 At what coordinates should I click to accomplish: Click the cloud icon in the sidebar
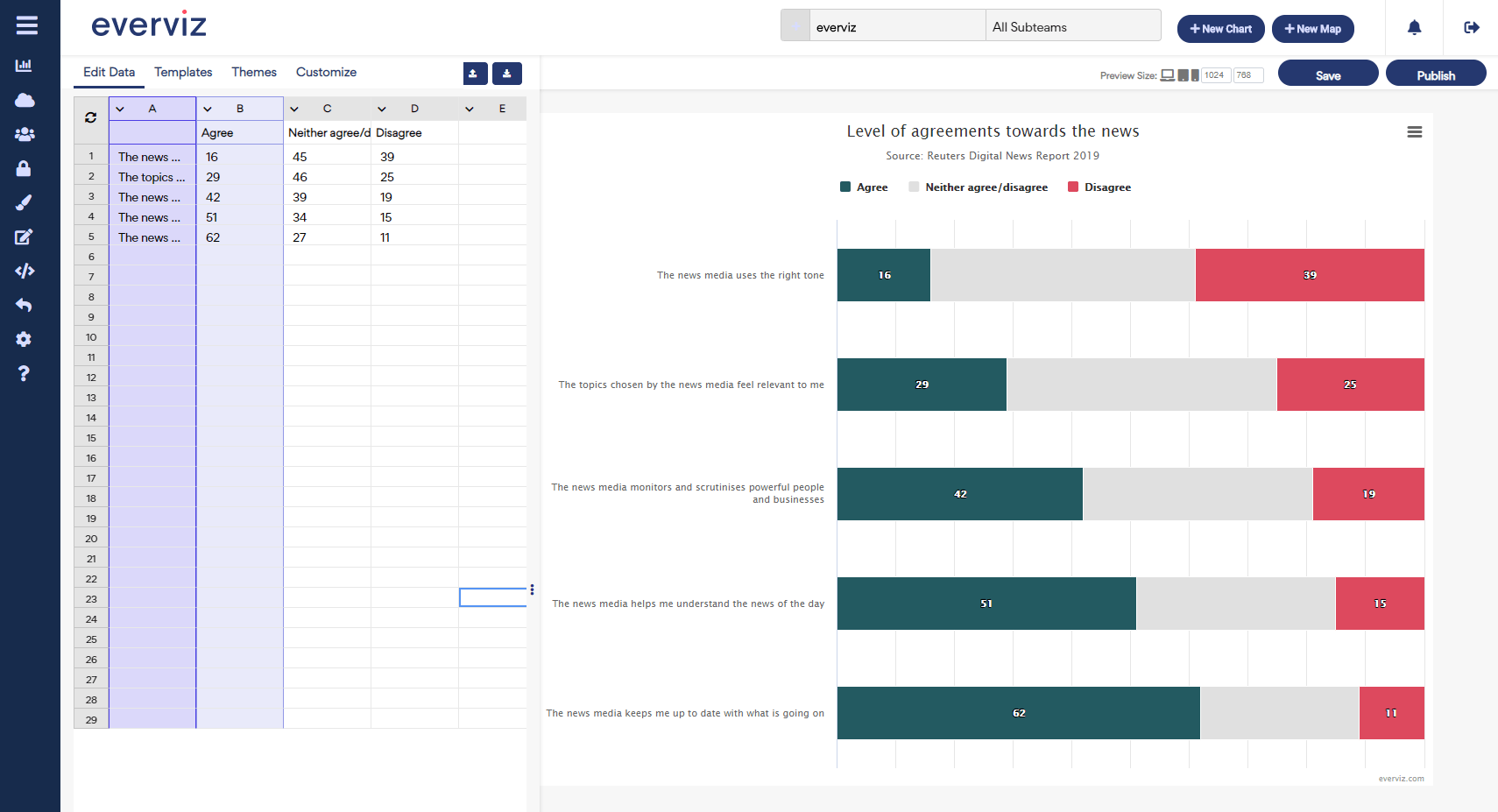click(25, 100)
